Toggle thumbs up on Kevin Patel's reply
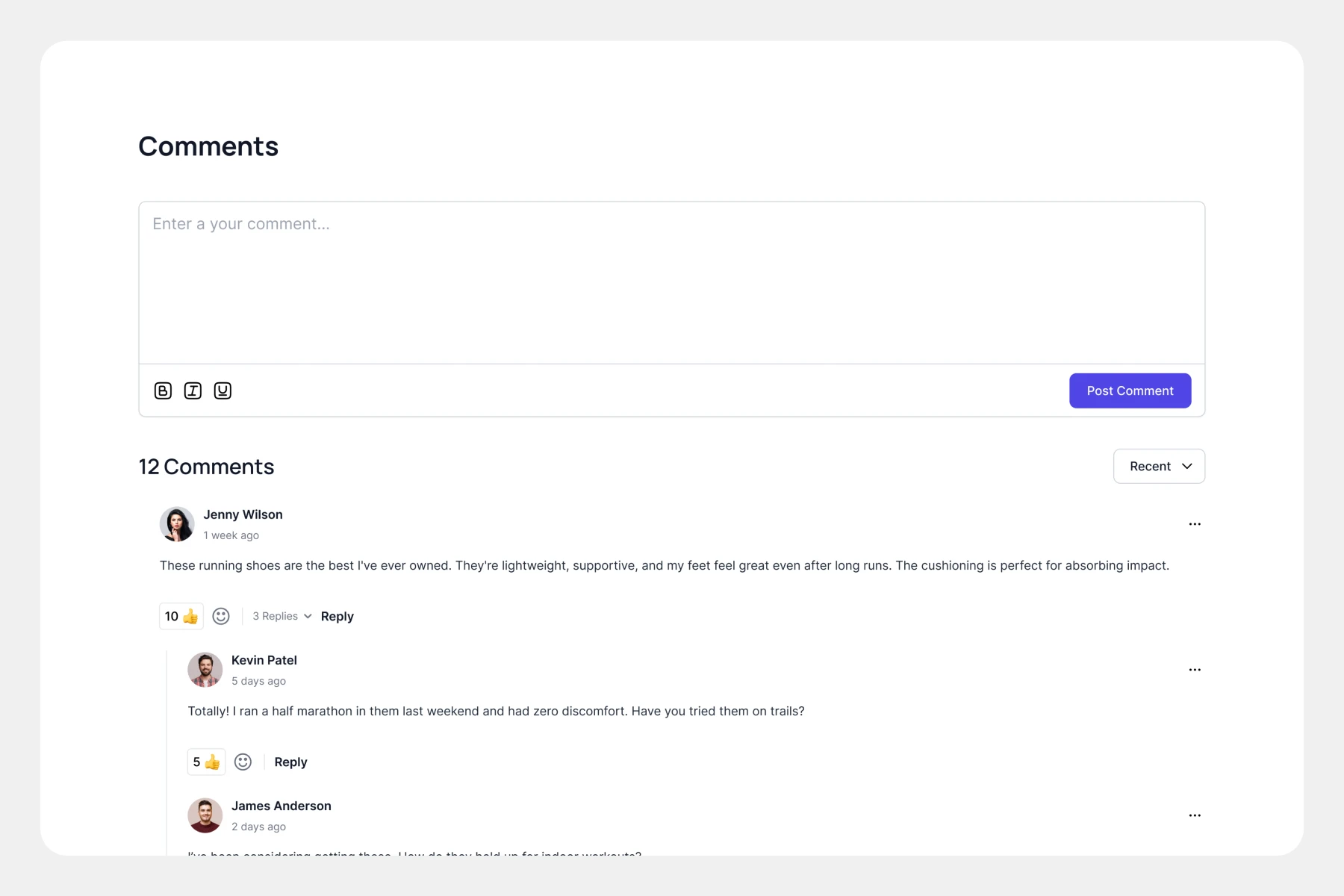Image resolution: width=1344 pixels, height=896 pixels. click(x=206, y=762)
